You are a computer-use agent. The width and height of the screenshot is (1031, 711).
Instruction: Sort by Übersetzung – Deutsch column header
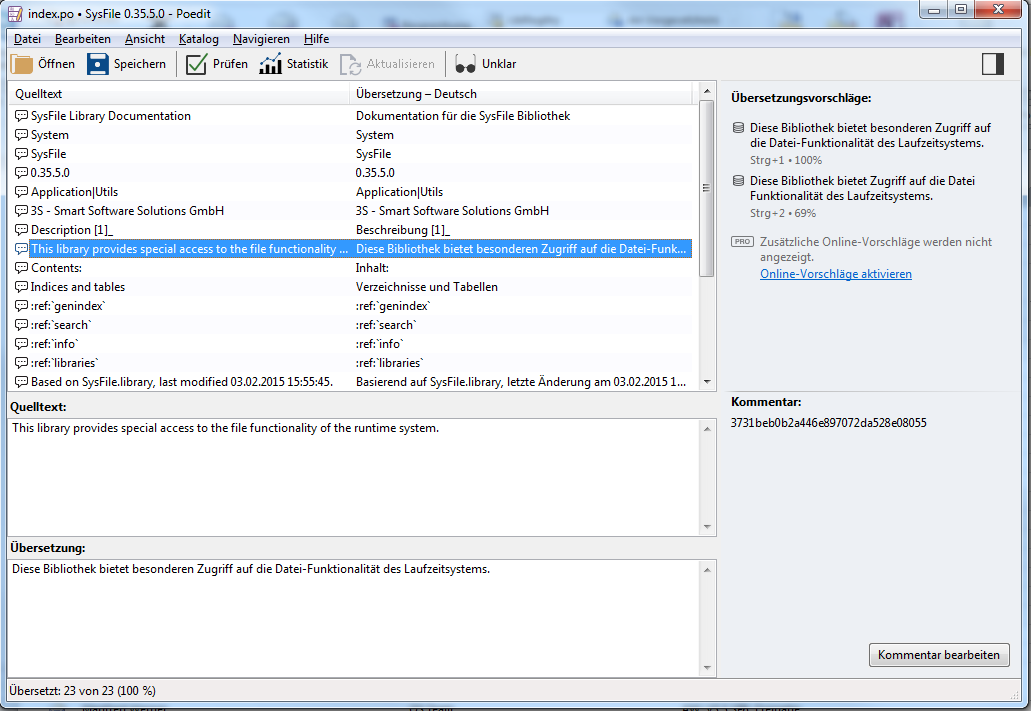coord(520,93)
